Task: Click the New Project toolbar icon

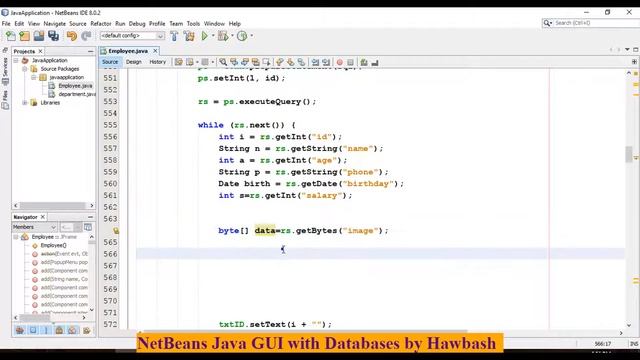Action: point(24,36)
